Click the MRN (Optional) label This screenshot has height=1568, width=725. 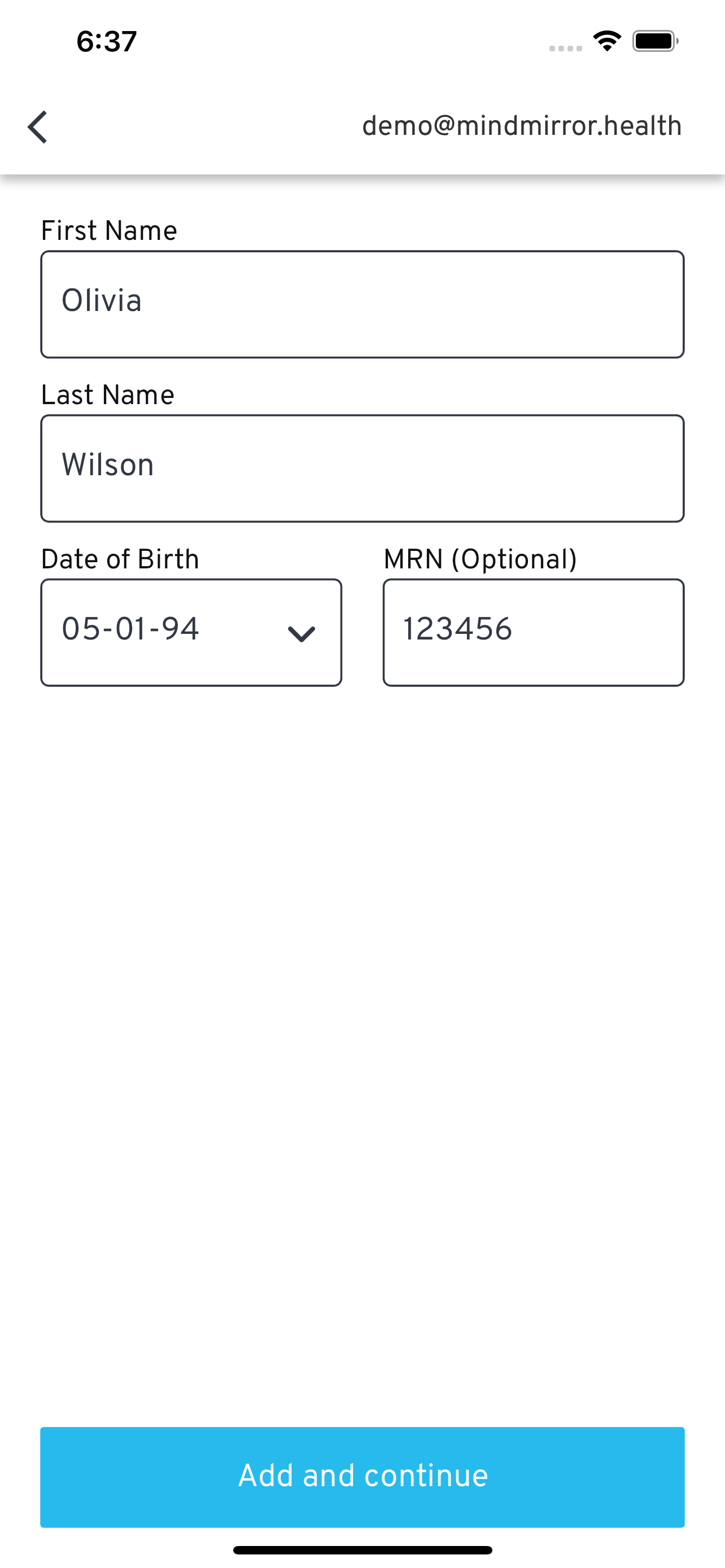click(x=481, y=559)
